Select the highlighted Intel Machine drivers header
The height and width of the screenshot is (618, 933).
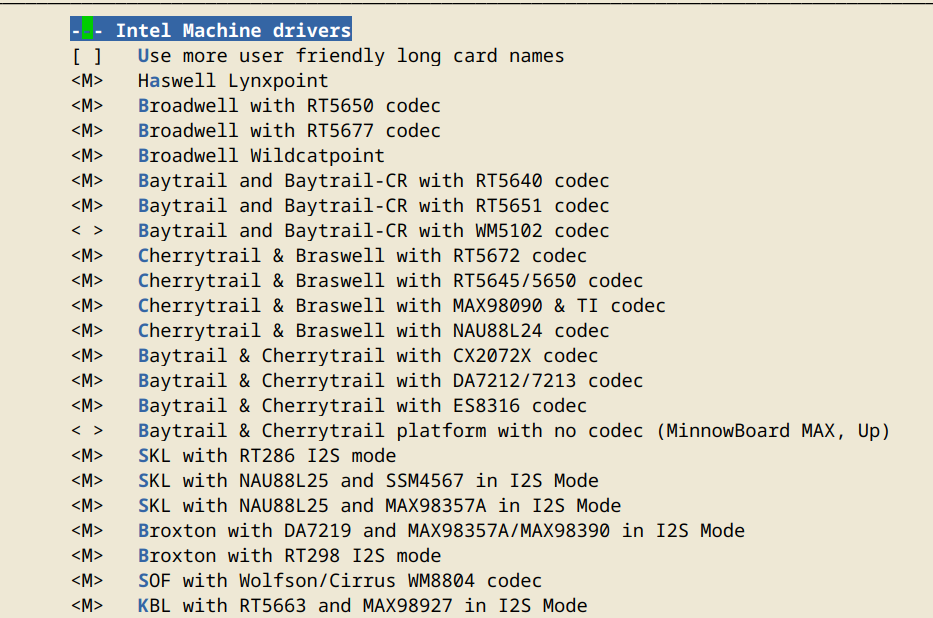tap(211, 29)
